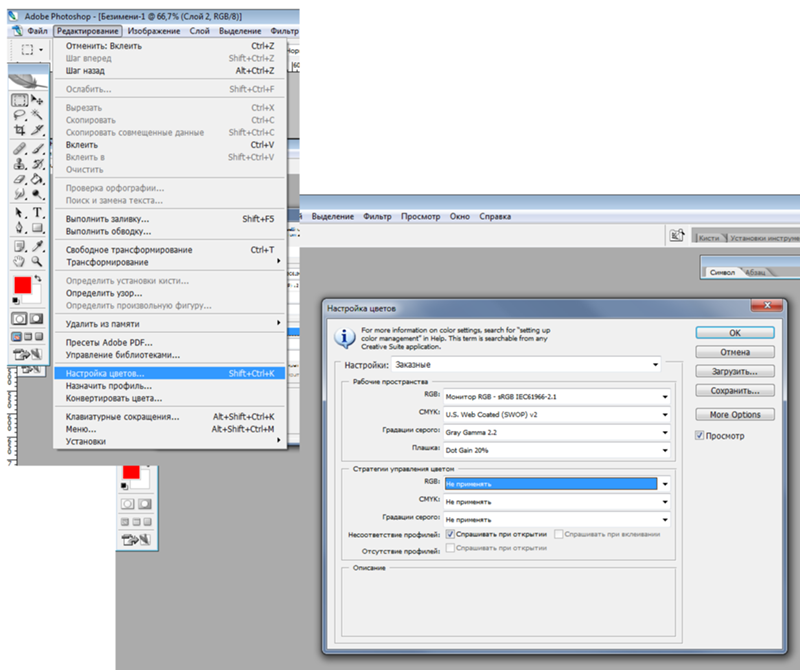Choose the Type tool
The height and width of the screenshot is (670, 800).
[37, 212]
